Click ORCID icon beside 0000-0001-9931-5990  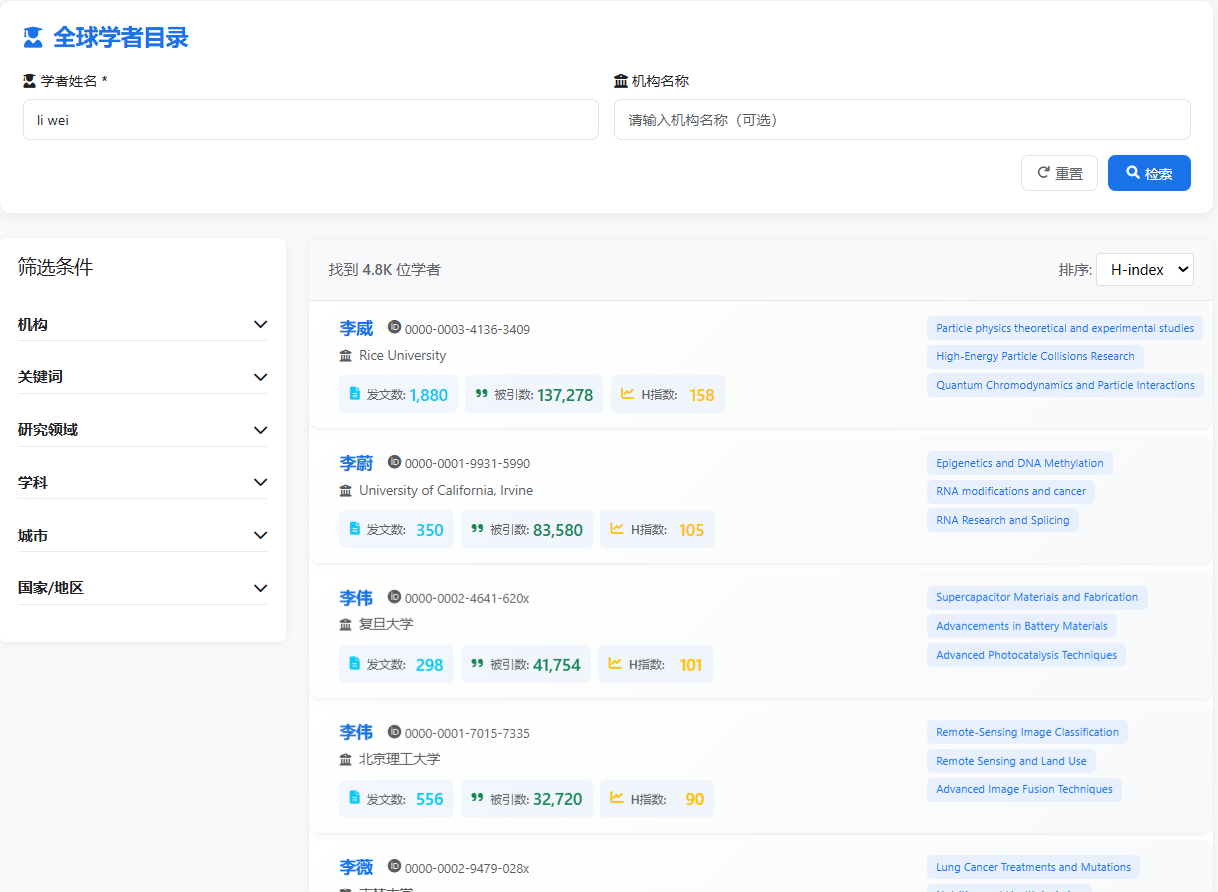point(394,463)
